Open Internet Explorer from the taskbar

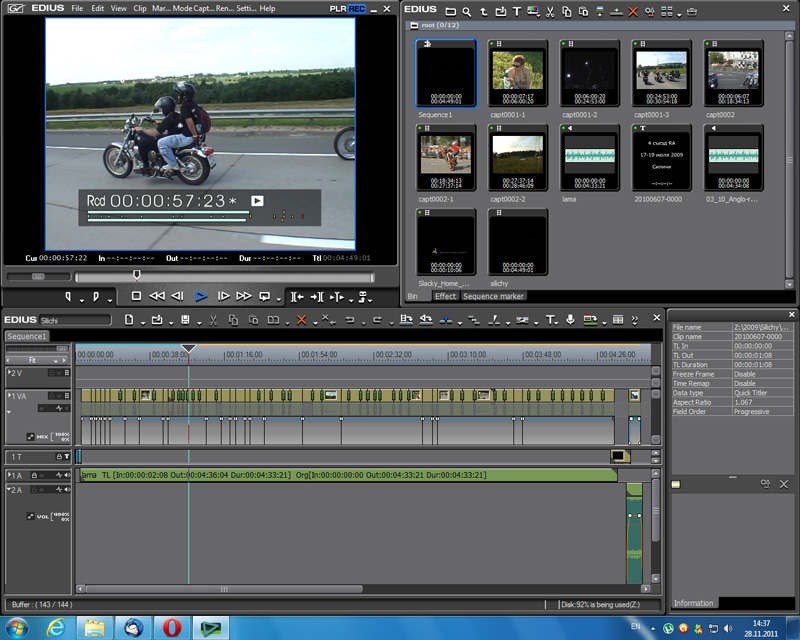(x=56, y=627)
